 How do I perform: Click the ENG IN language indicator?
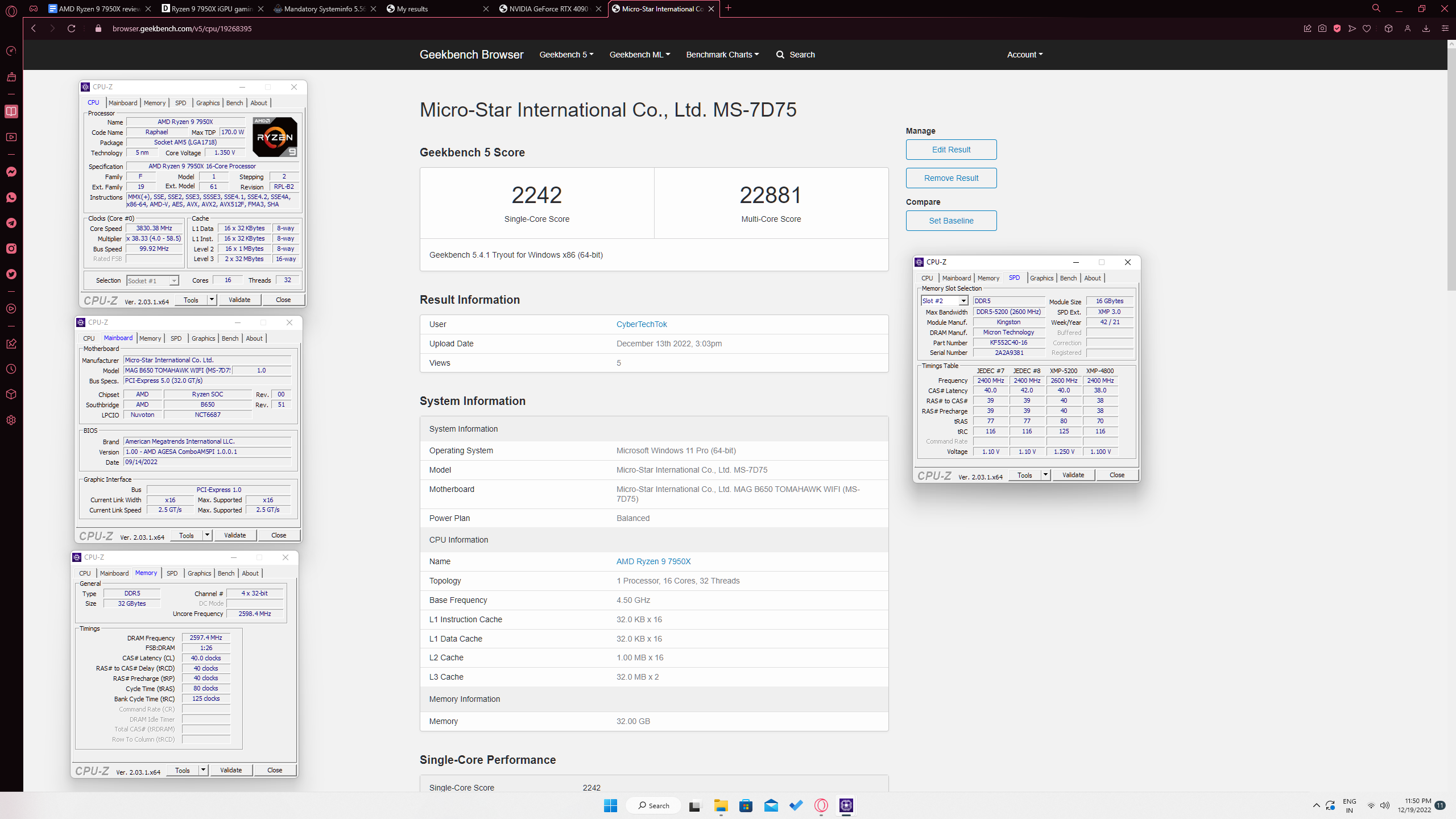1349,805
